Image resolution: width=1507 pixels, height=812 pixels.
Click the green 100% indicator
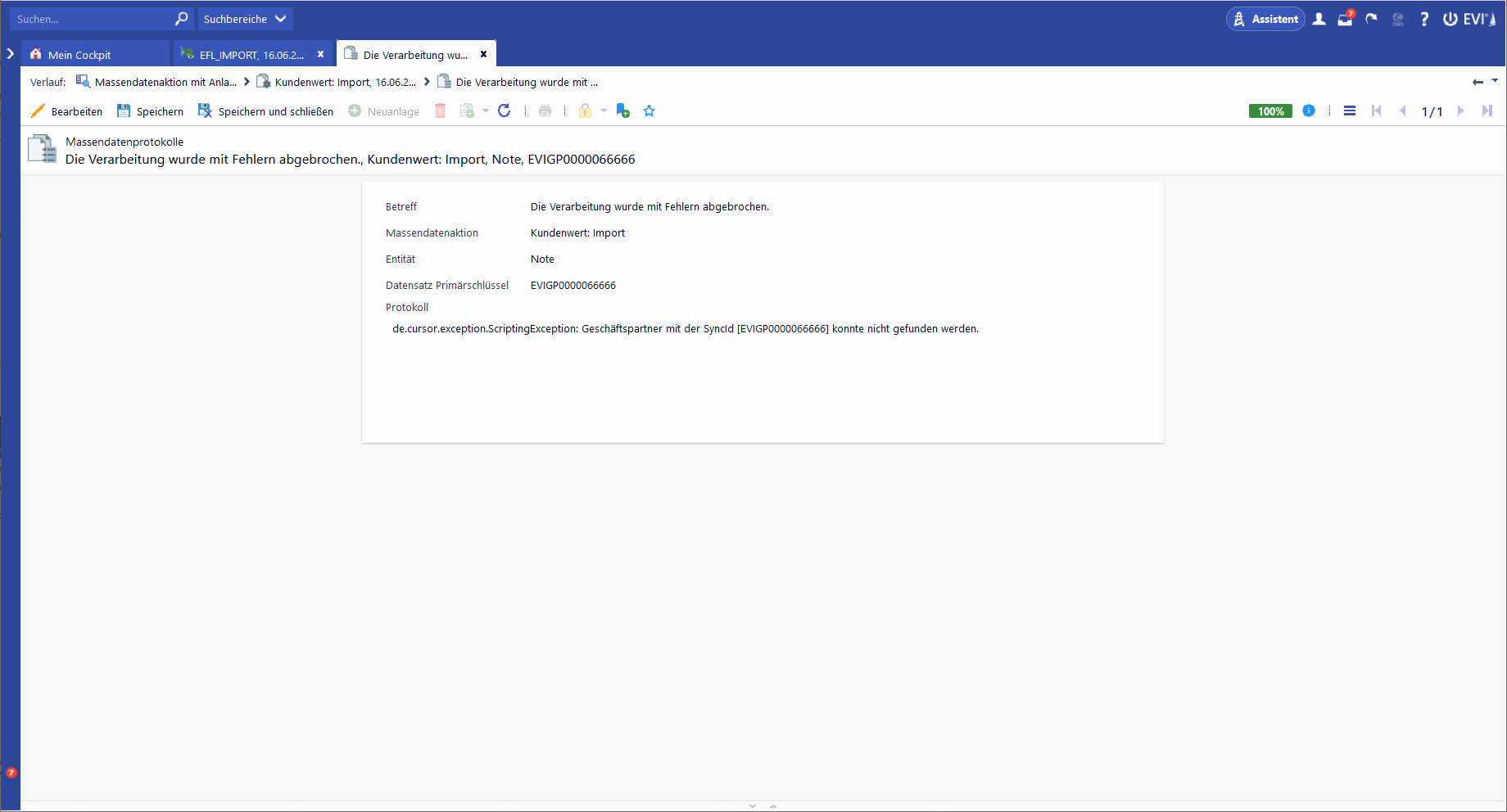click(x=1270, y=111)
